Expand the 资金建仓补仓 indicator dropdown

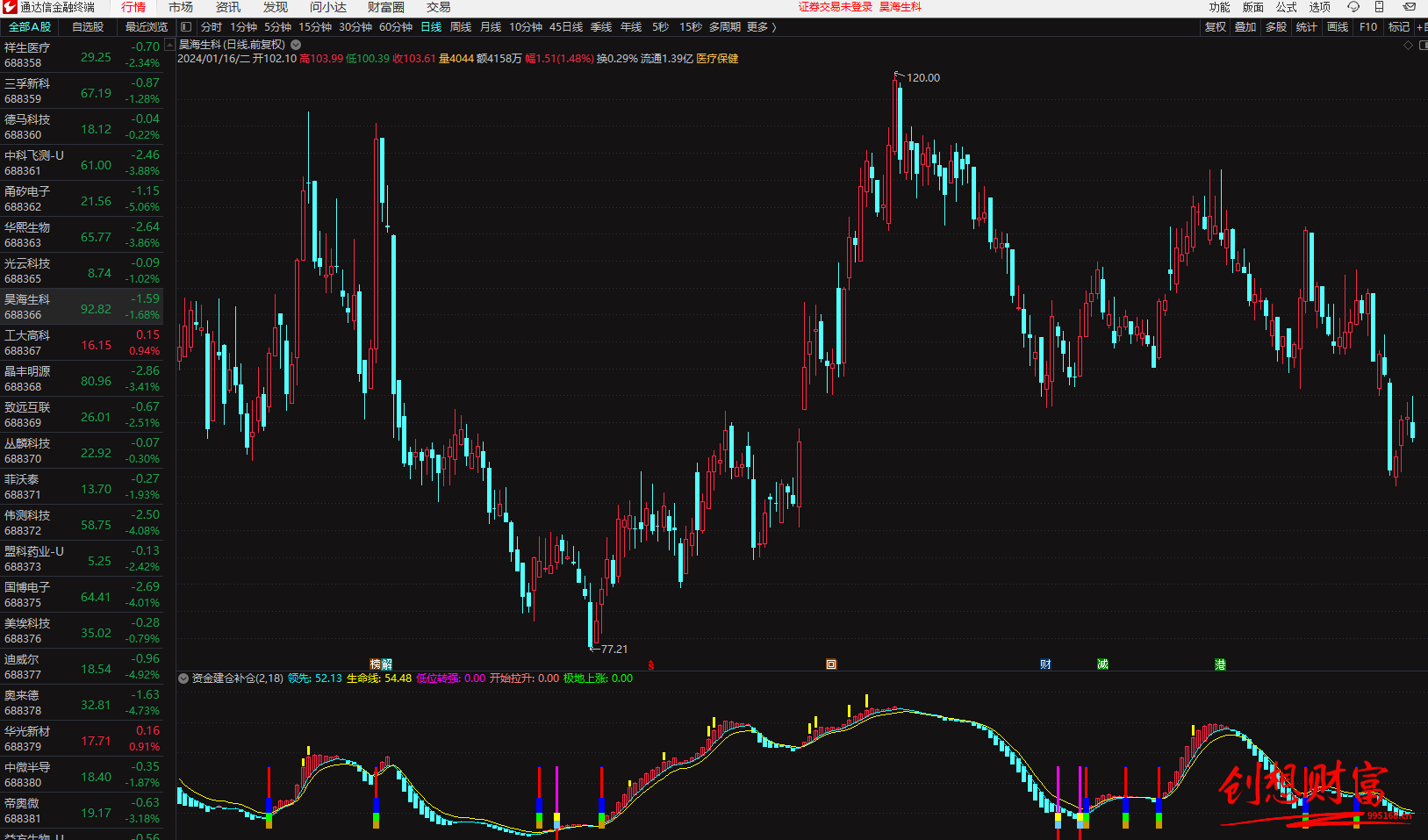183,678
